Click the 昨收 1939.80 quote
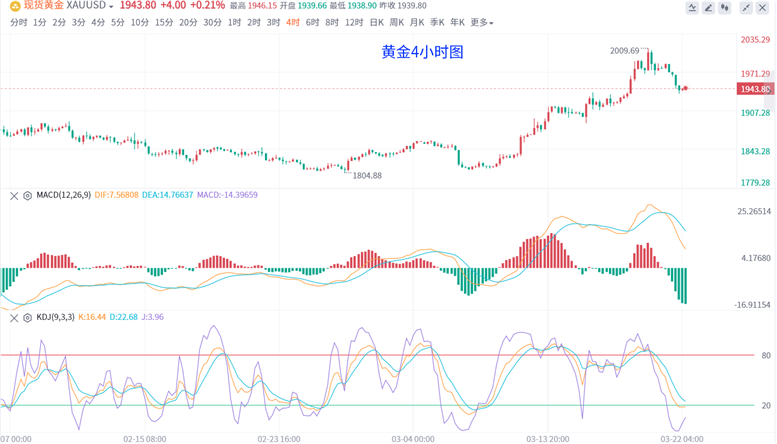Viewport: 777px width, 444px height. (x=403, y=6)
